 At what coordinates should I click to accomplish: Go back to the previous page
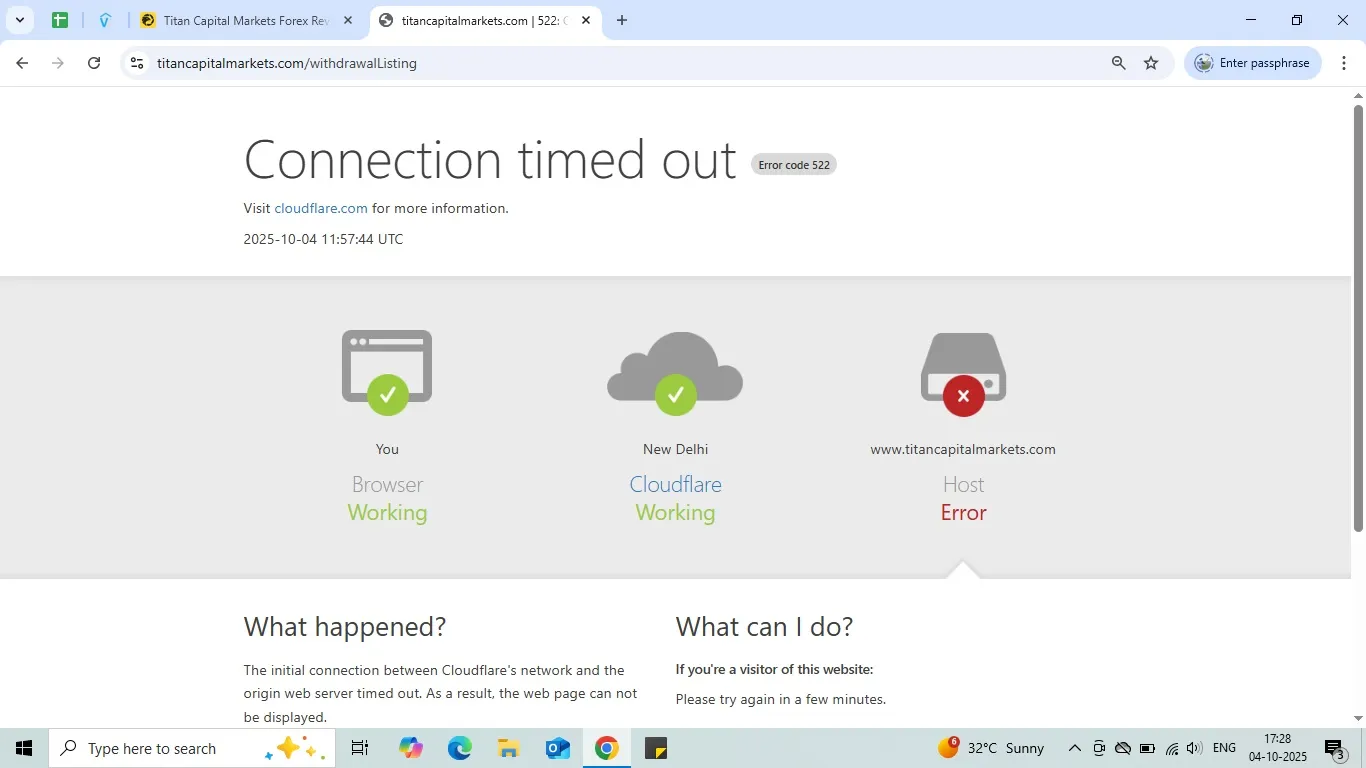pyautogui.click(x=22, y=63)
